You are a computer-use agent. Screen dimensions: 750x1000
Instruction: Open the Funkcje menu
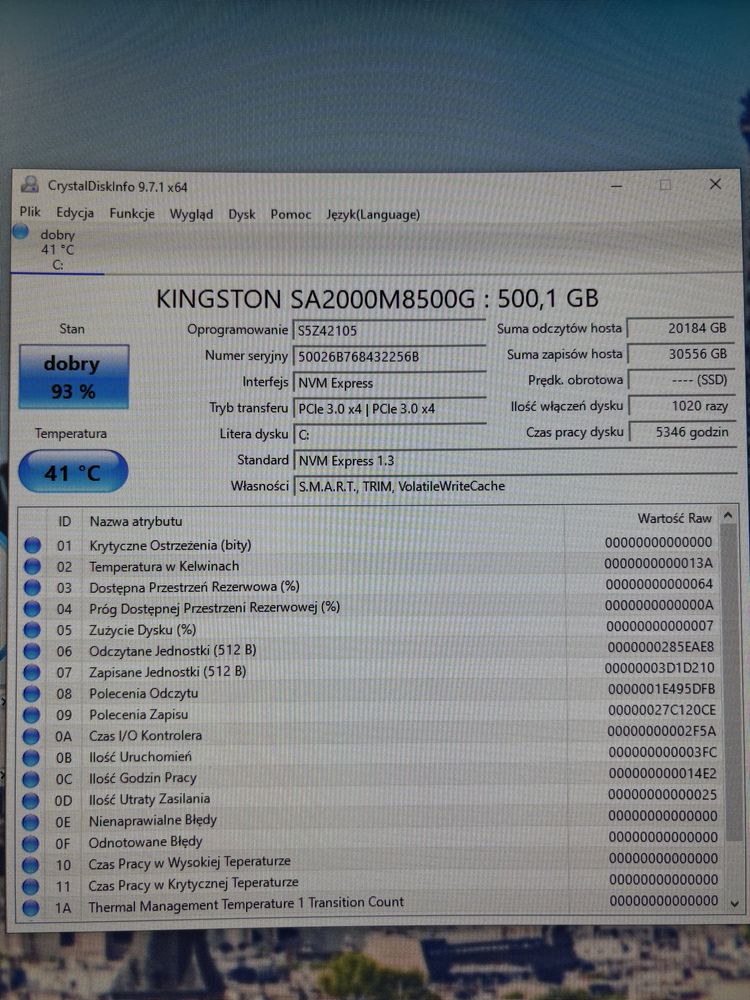pyautogui.click(x=132, y=214)
